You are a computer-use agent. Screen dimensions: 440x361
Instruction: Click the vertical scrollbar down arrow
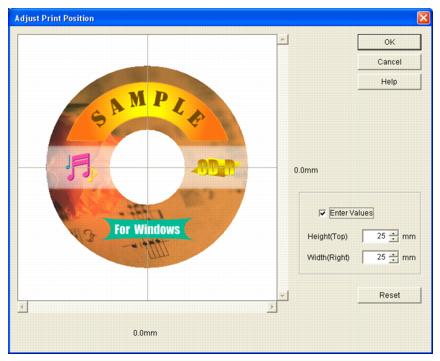pos(283,295)
